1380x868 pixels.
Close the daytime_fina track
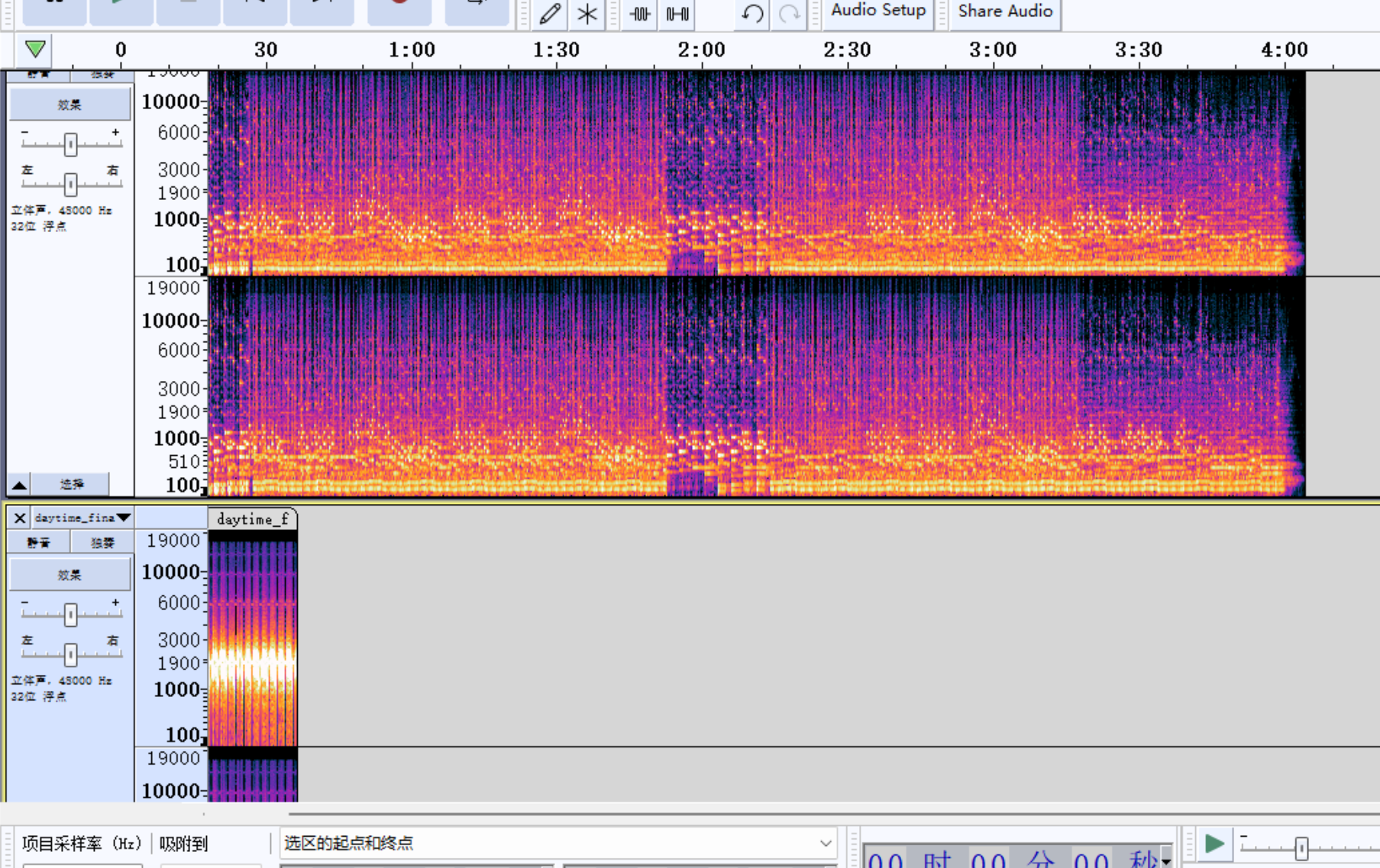click(x=20, y=518)
